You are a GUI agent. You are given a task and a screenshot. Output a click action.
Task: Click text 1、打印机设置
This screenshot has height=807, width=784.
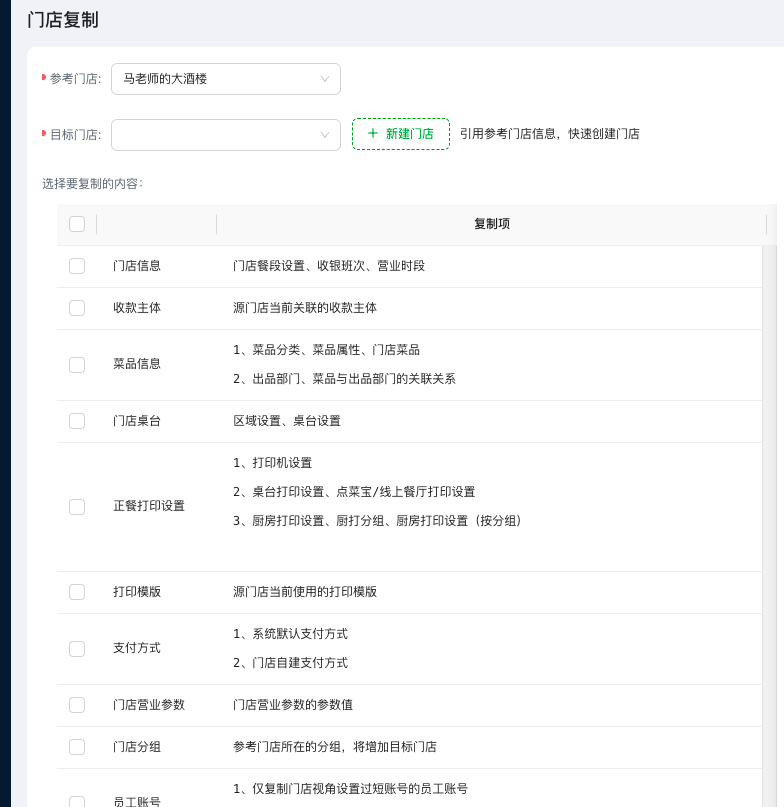point(272,463)
